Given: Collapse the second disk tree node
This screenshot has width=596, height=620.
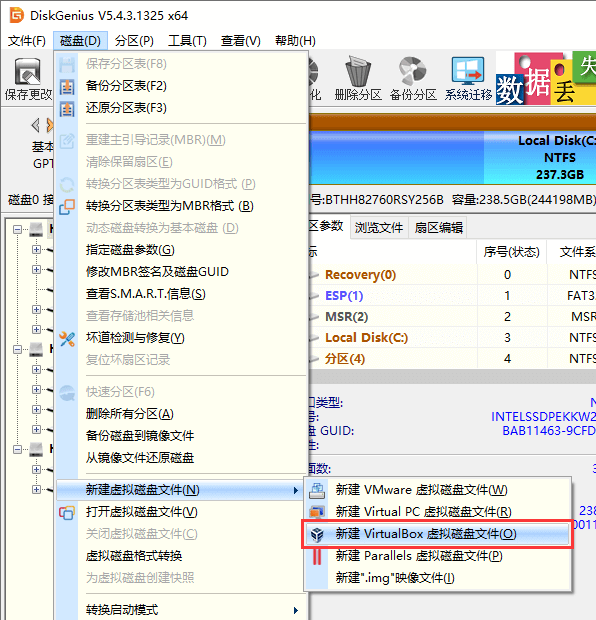Looking at the screenshot, I should click(x=17, y=349).
